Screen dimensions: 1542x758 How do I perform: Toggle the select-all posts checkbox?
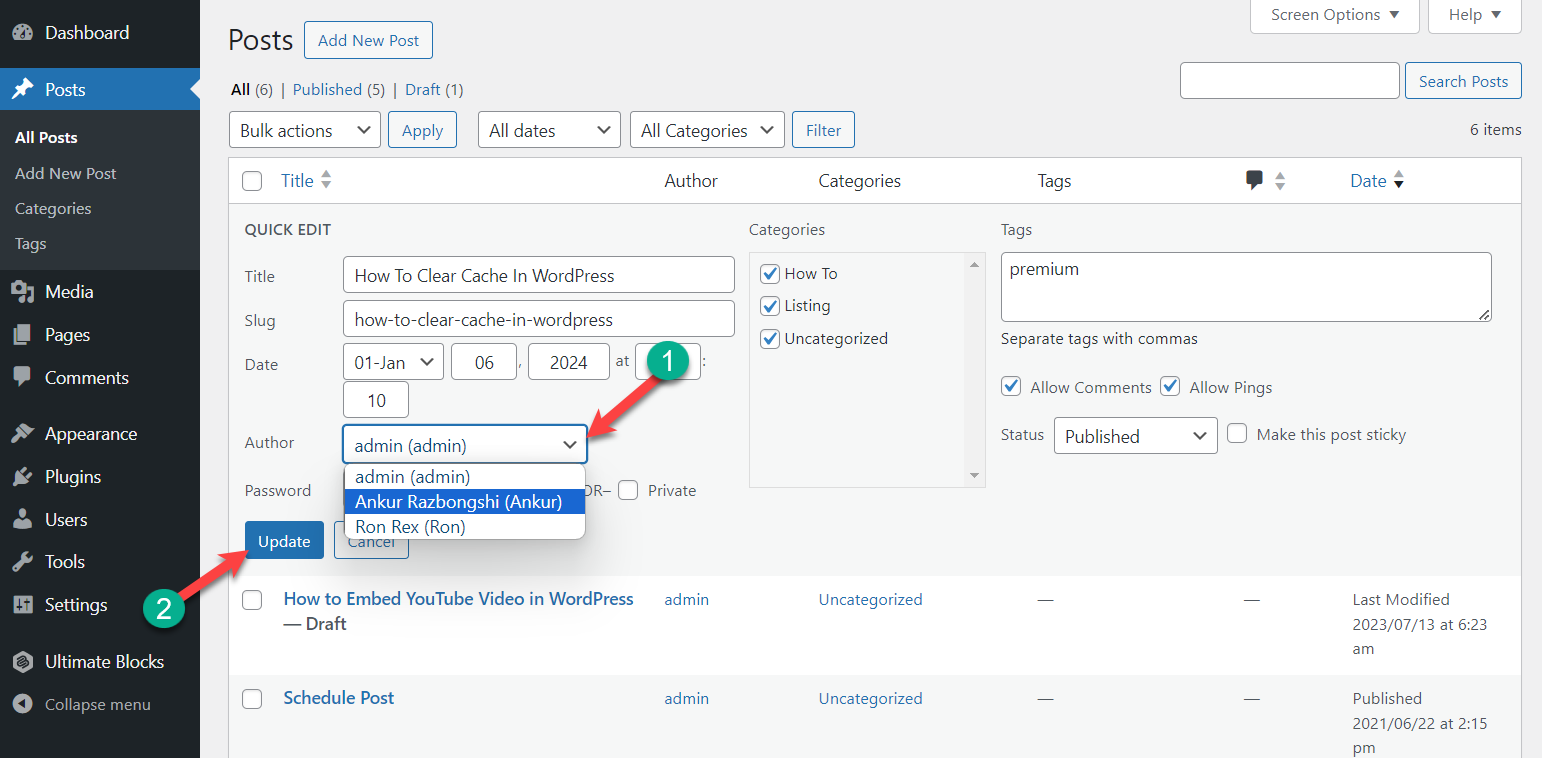coord(252,181)
